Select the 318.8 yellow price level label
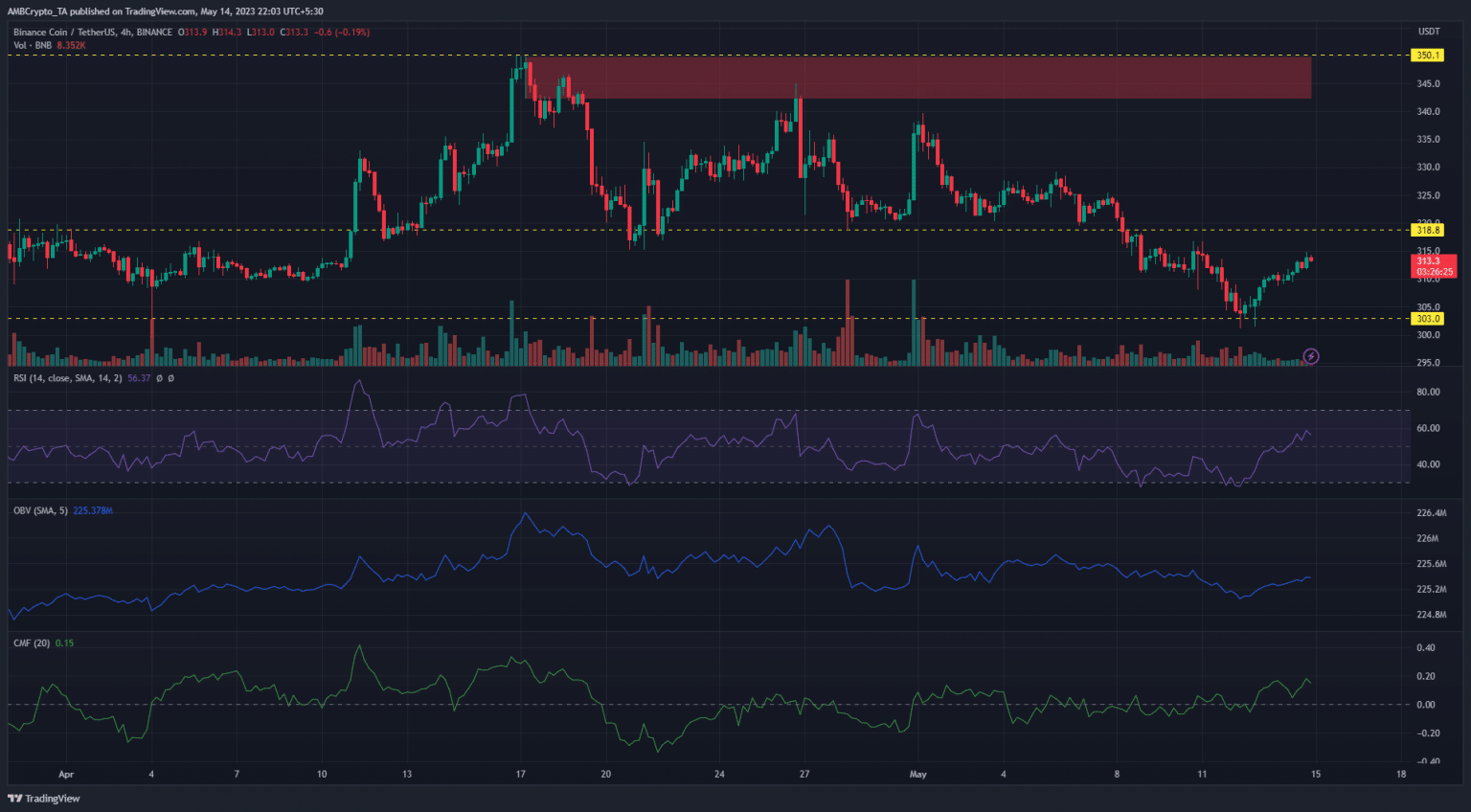Screen dimensions: 1471x812 point(1428,230)
